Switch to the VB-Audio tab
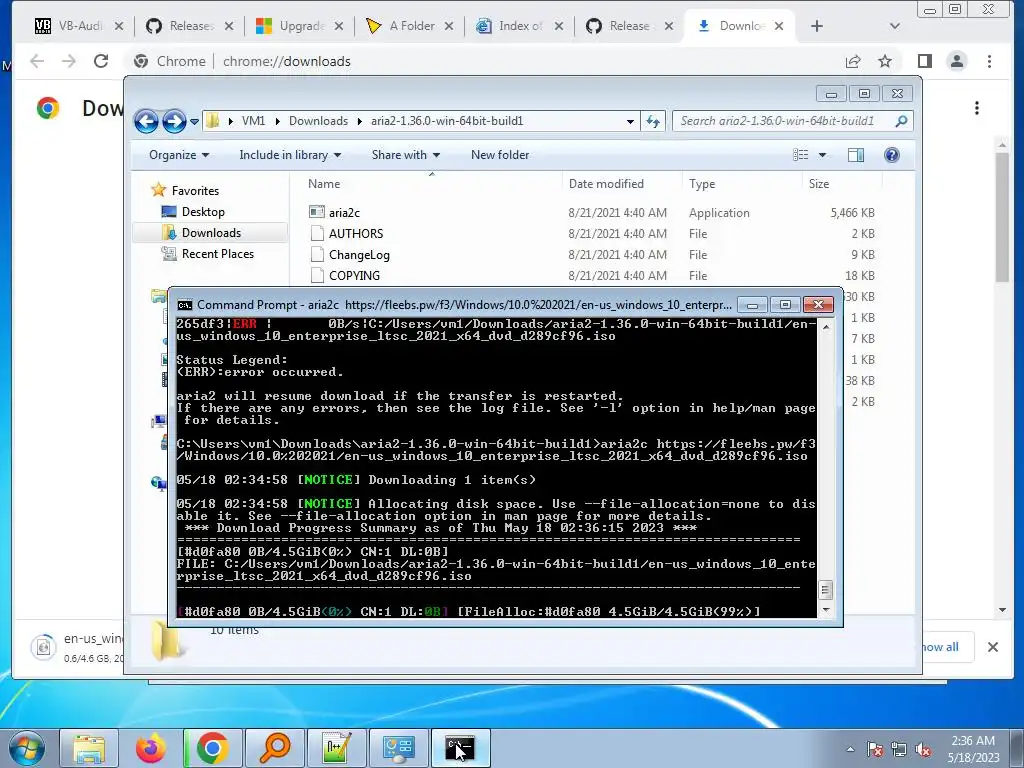The width and height of the screenshot is (1024, 768). (x=78, y=26)
